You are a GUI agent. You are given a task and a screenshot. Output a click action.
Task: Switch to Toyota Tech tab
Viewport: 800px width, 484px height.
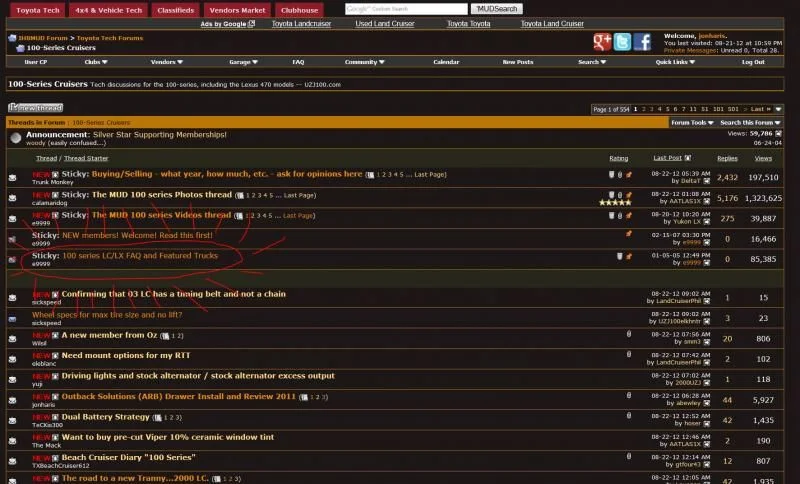click(x=38, y=10)
